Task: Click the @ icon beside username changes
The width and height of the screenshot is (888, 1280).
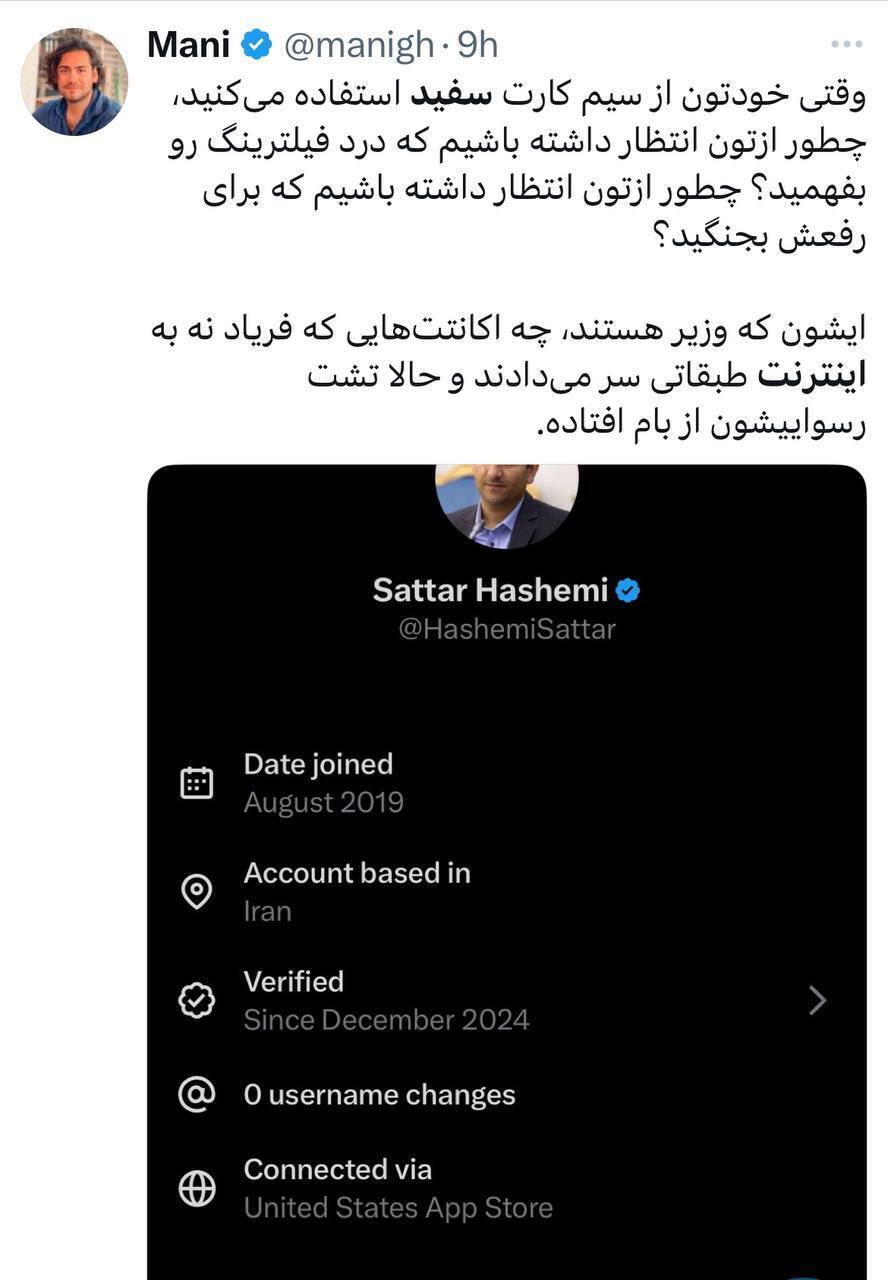Action: (199, 1094)
